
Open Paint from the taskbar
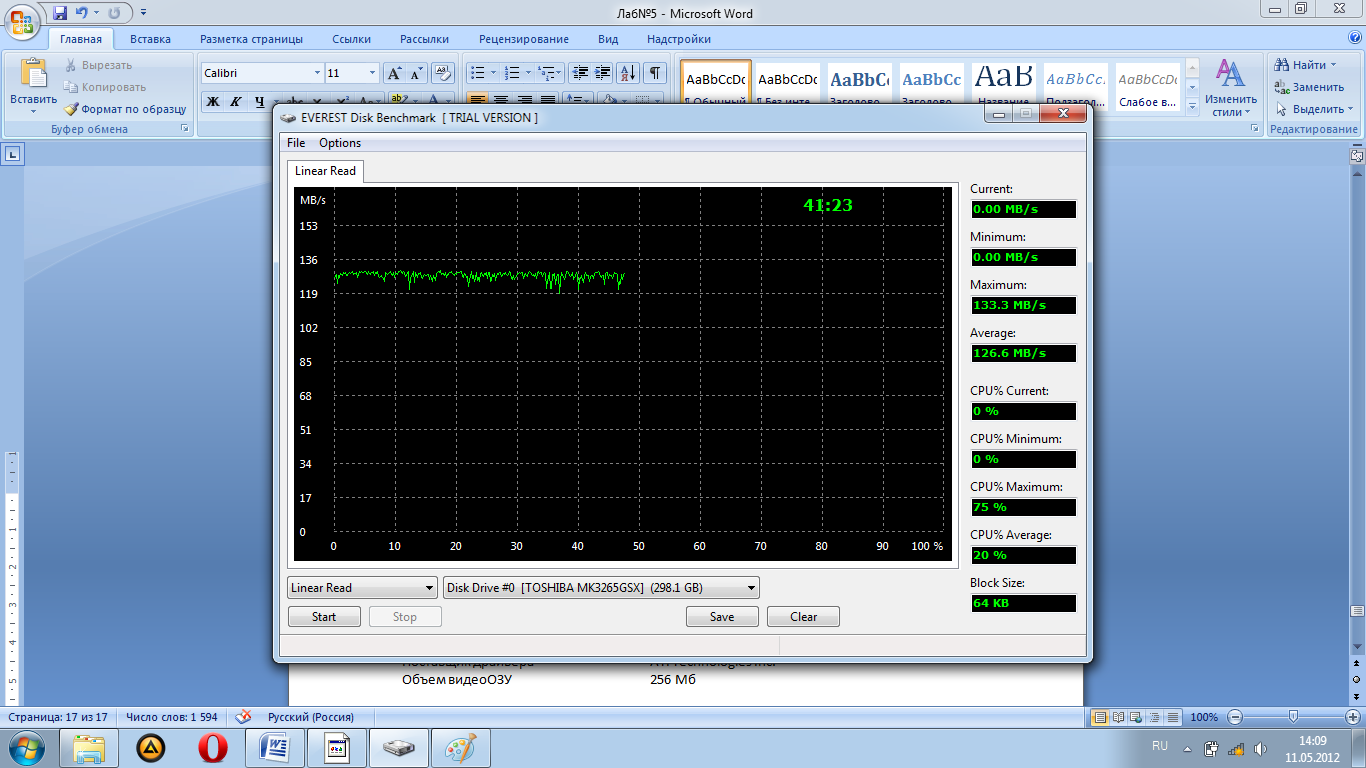pos(460,748)
